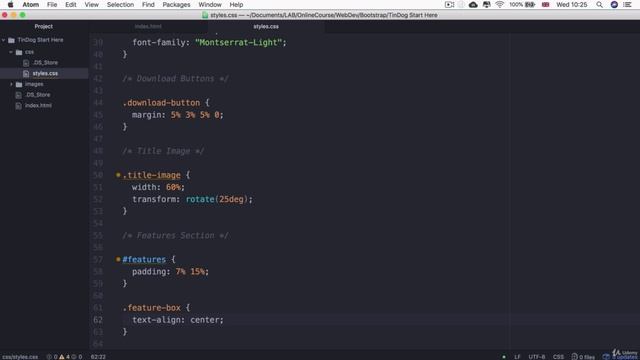The height and width of the screenshot is (360, 640).
Task: Click line number 50 in gutter
Action: click(x=98, y=175)
